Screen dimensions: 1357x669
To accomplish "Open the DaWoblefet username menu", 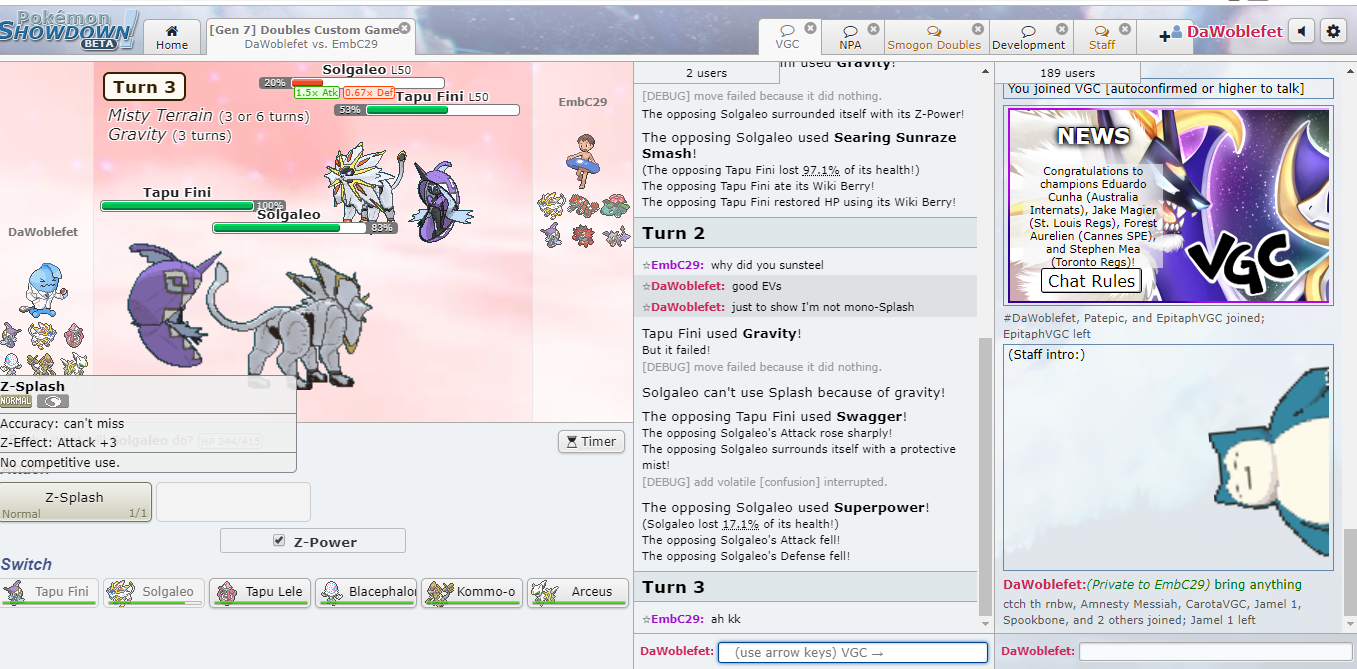I will click(1233, 32).
